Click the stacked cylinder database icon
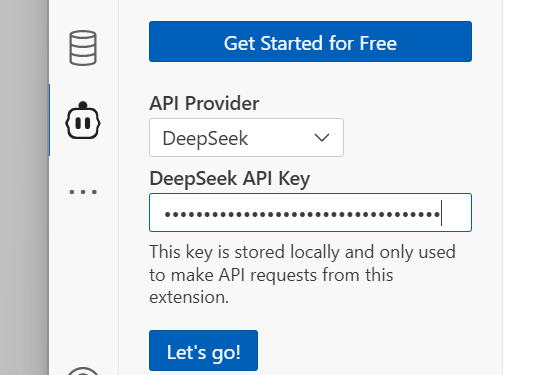Image resolution: width=546 pixels, height=375 pixels. (83, 48)
